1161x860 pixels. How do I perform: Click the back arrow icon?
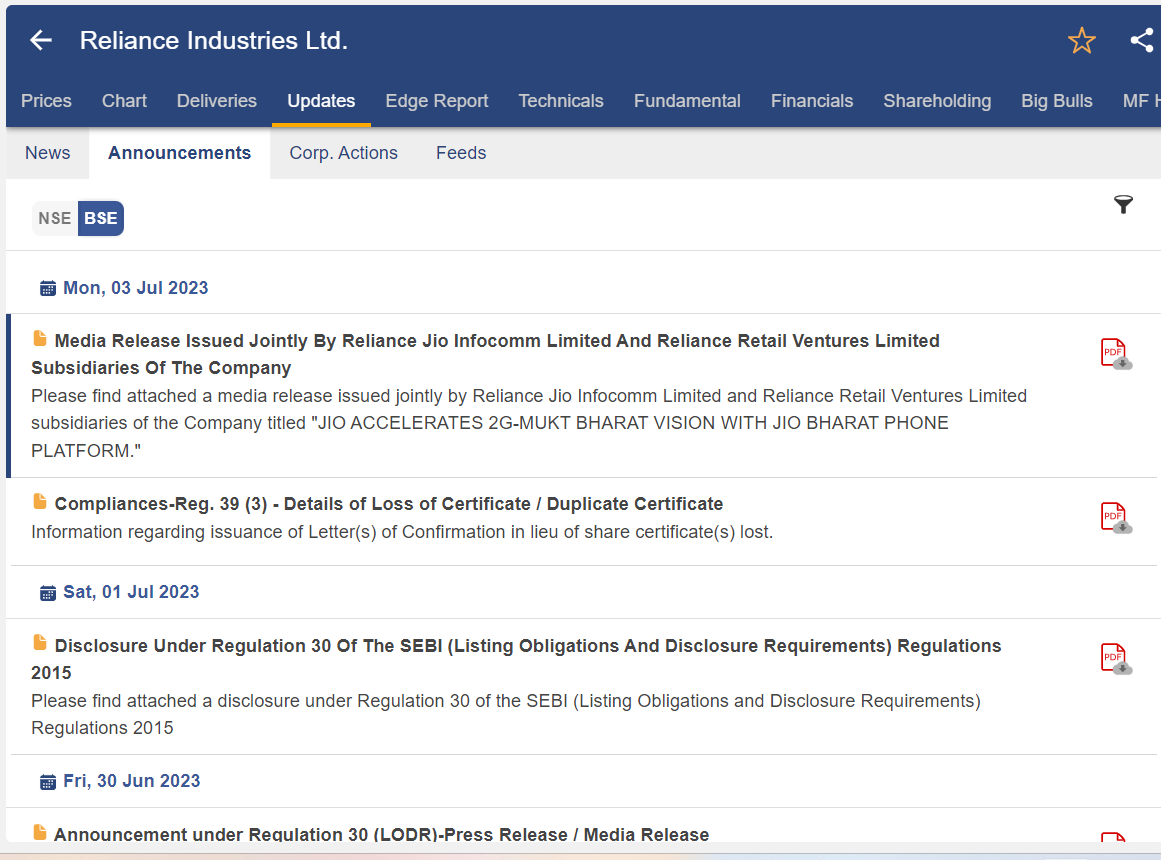[41, 40]
